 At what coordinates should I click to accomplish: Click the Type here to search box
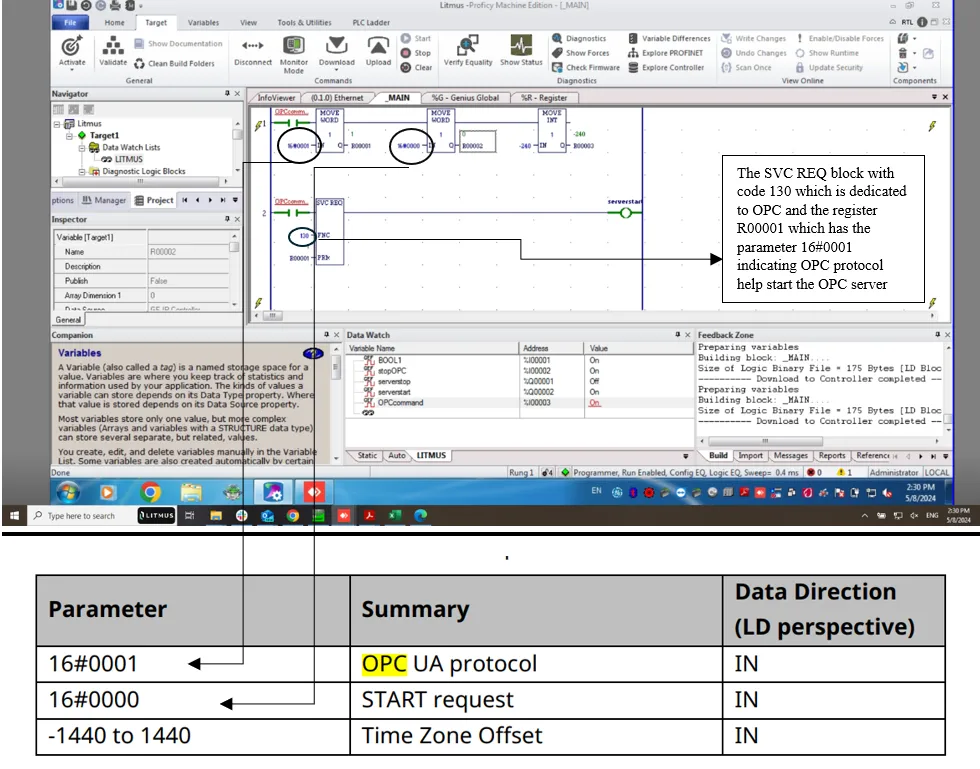(x=81, y=516)
